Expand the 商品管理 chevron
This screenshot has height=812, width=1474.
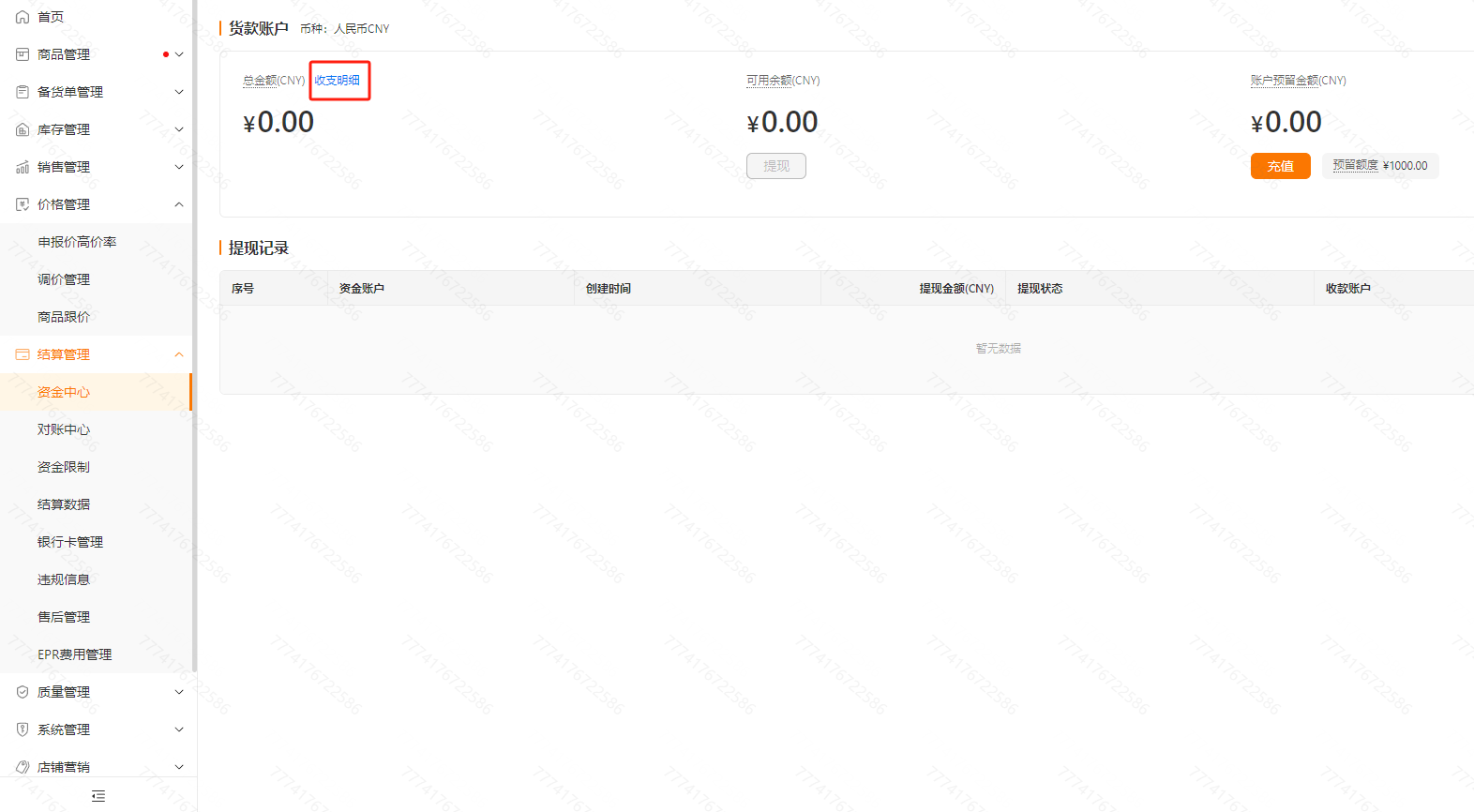pyautogui.click(x=179, y=54)
